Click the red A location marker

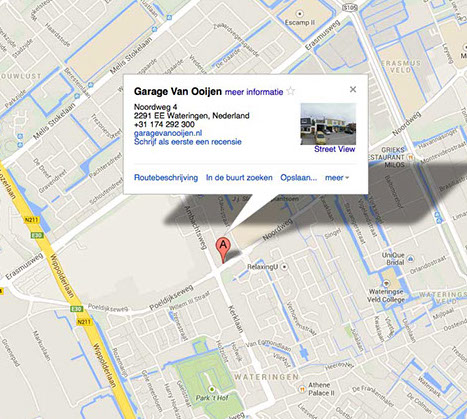[x=223, y=249]
